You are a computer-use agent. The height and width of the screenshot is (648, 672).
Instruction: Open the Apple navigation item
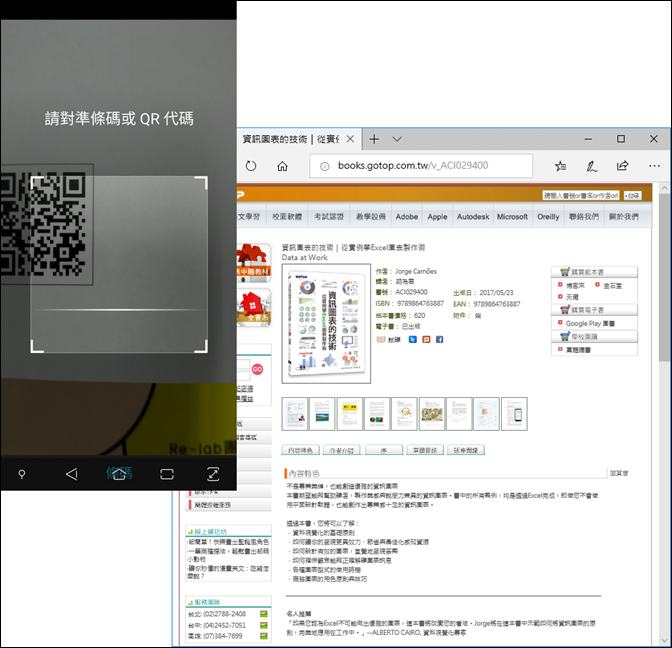coord(437,217)
